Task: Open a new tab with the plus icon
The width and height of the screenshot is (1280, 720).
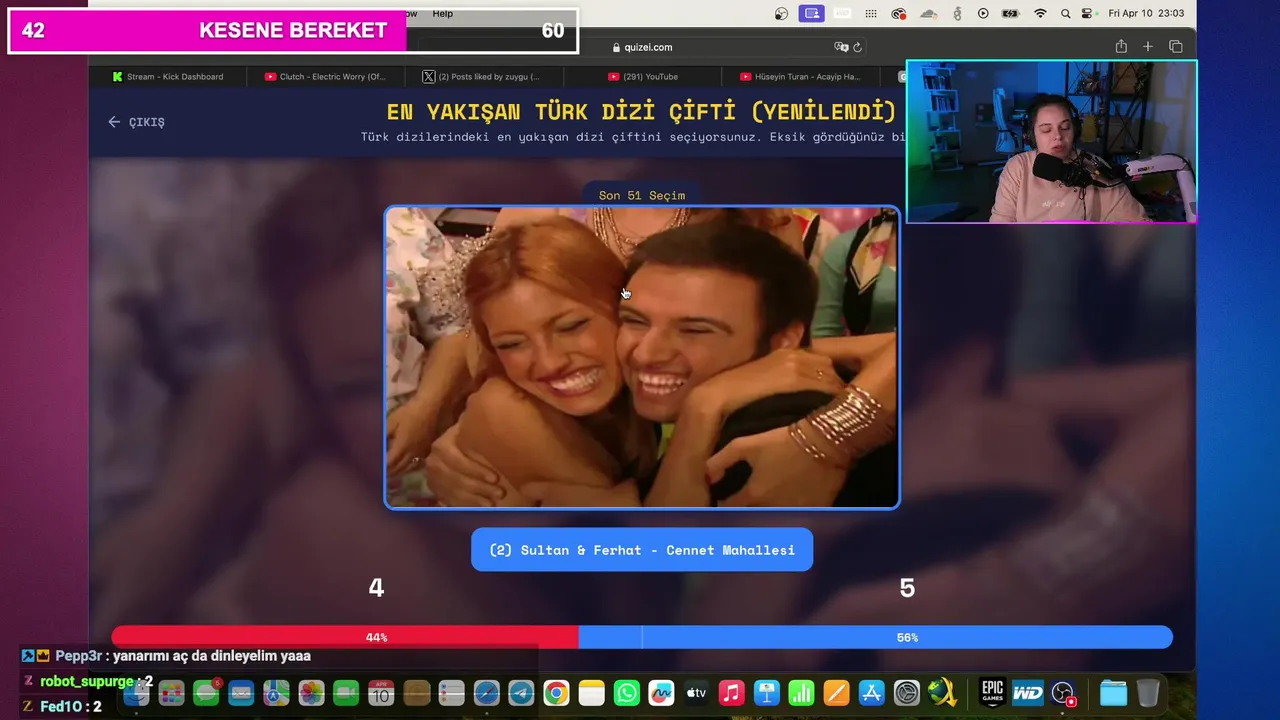Action: point(1148,46)
